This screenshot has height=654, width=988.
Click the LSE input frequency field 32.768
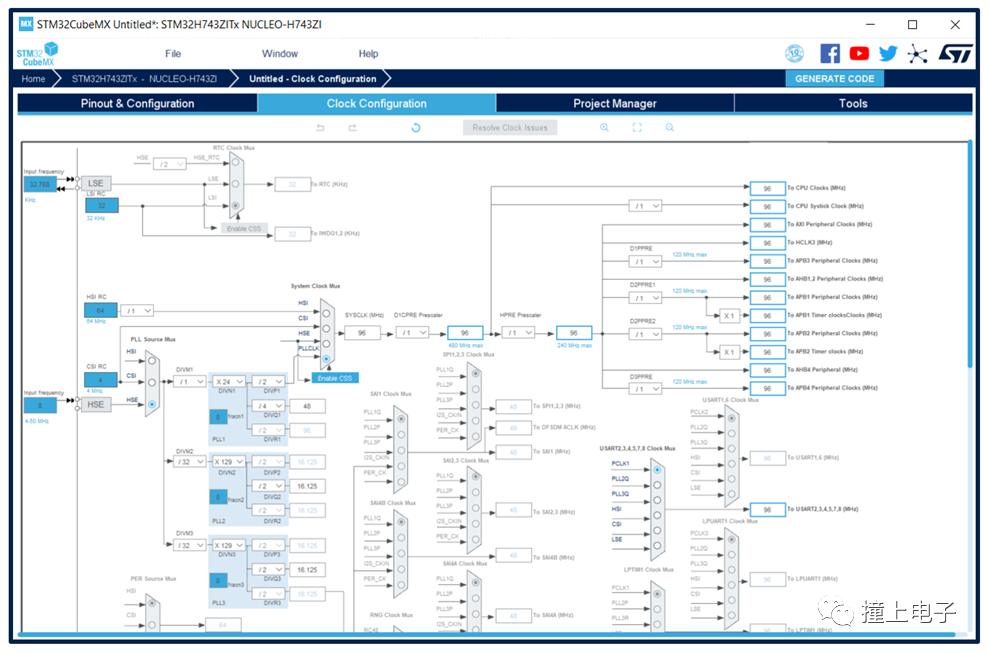point(40,184)
